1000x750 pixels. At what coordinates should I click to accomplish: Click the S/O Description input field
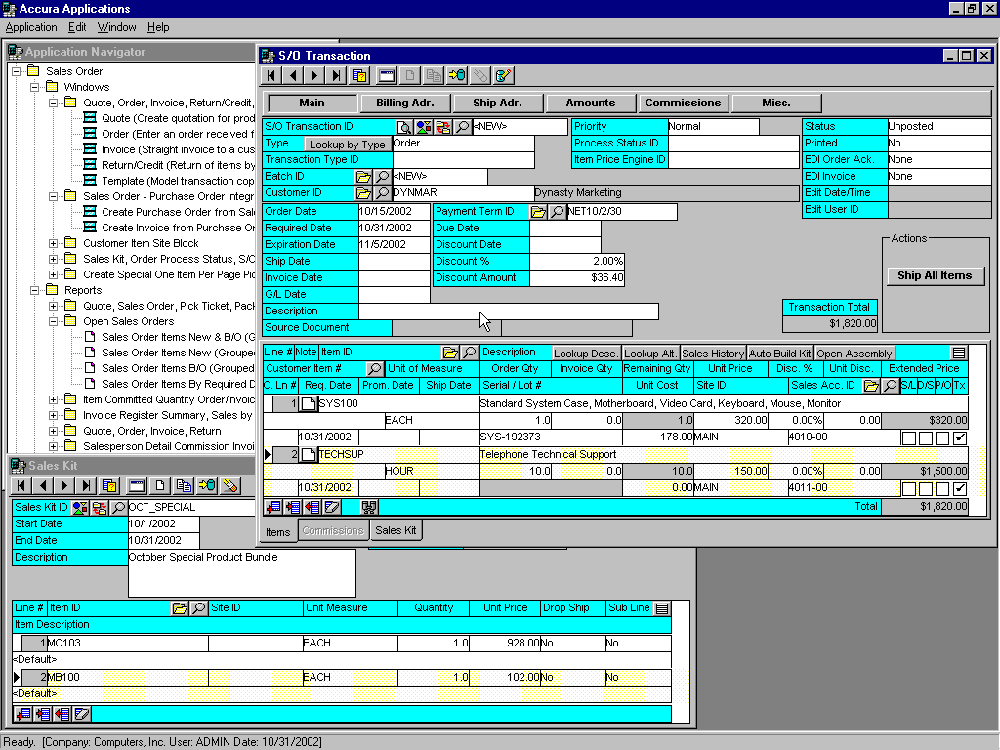click(x=508, y=311)
